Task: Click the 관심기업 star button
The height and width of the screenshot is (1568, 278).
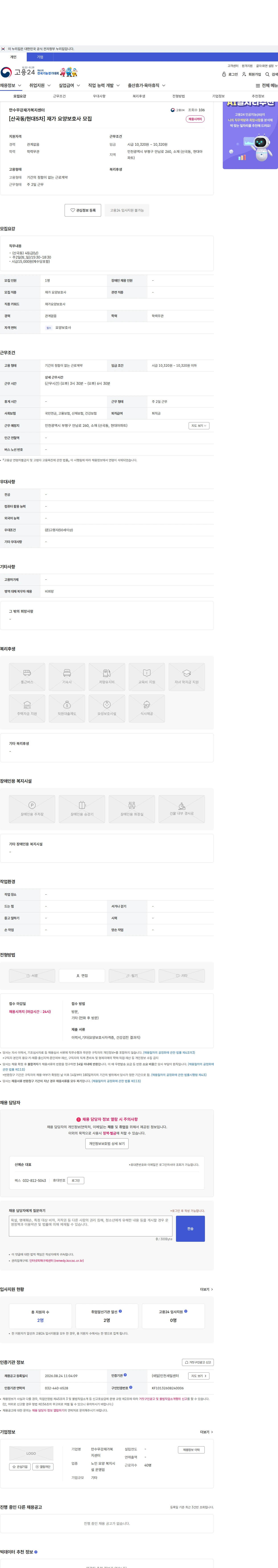Action: (20, 1467)
